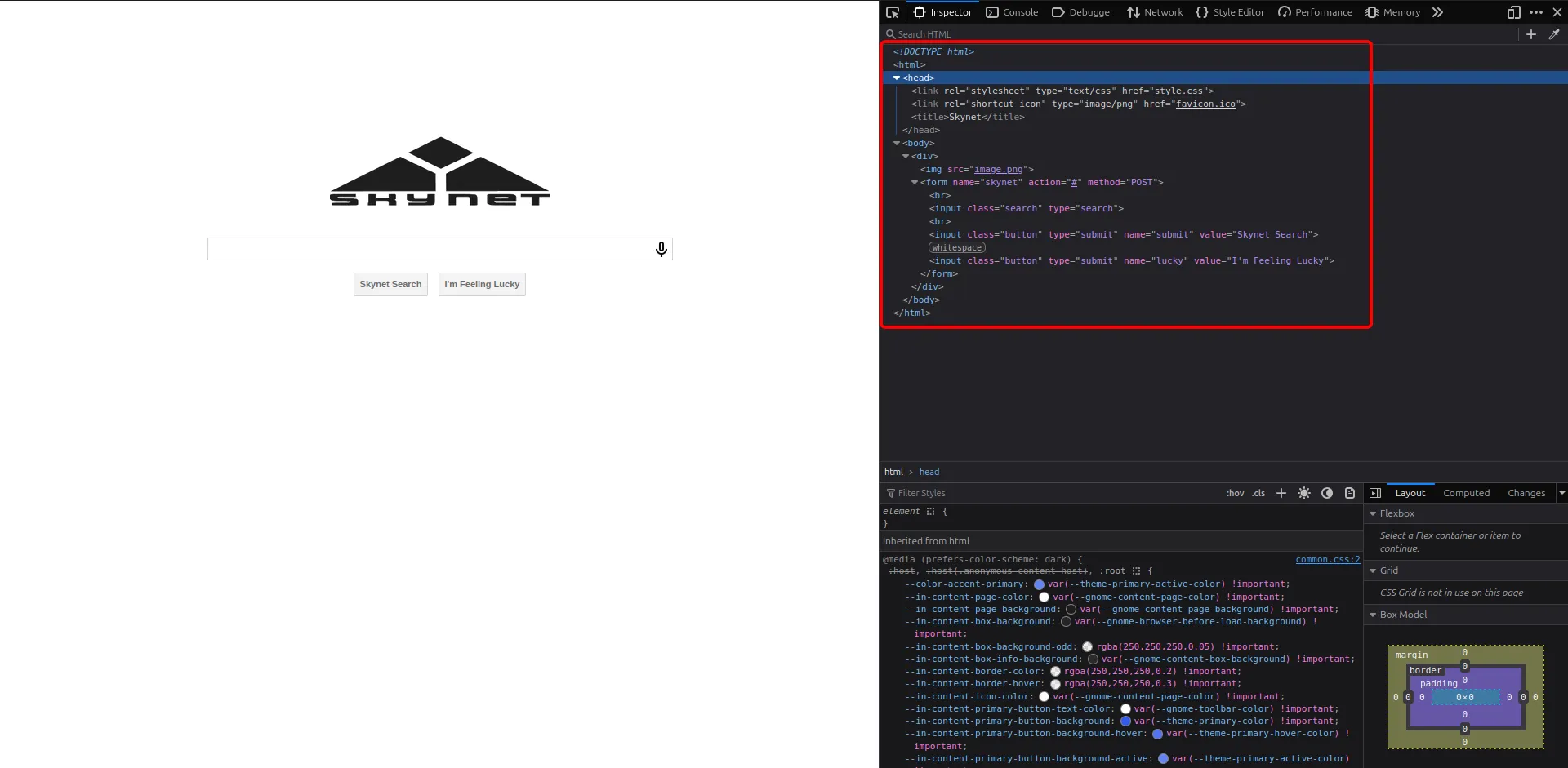Open the common.css:2 source link
This screenshot has width=1568, height=768.
click(x=1327, y=560)
